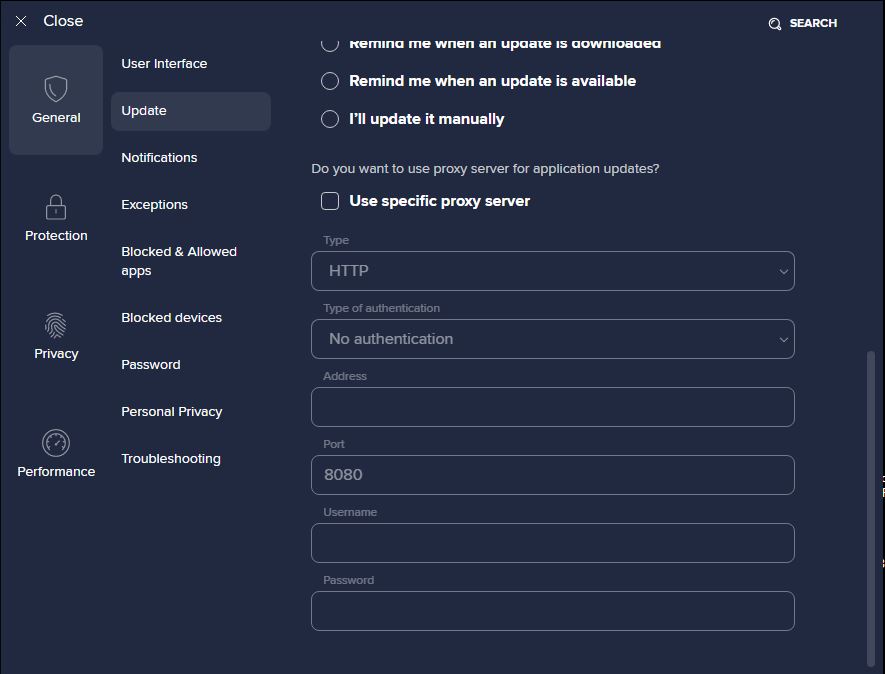
Task: Click the X close icon
Action: click(21, 21)
